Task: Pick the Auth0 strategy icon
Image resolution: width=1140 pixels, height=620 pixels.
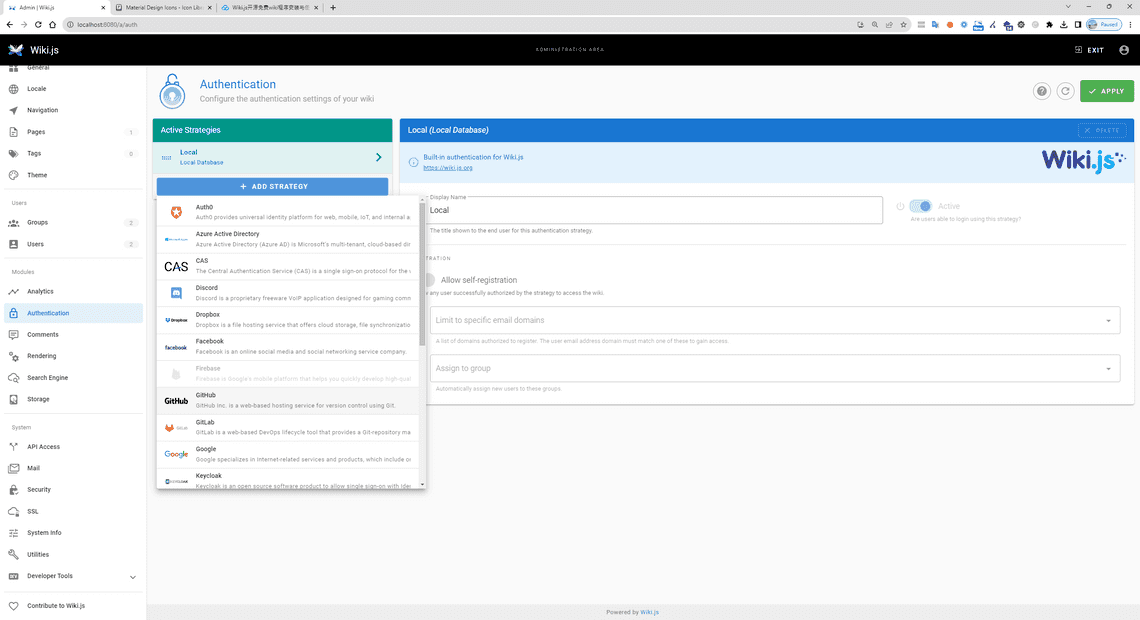Action: pos(176,212)
